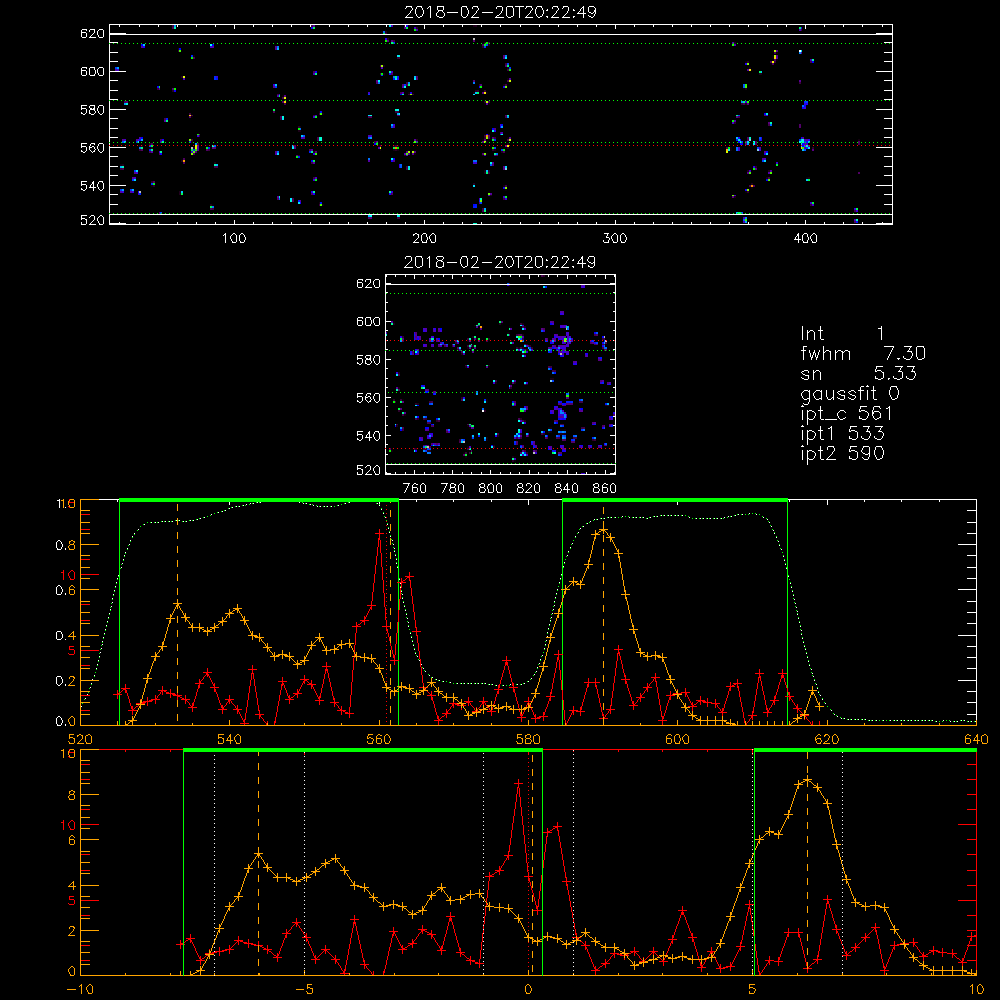The image size is (1000, 1000).
Task: Click the top wide scatter image panel
Action: tap(501, 124)
